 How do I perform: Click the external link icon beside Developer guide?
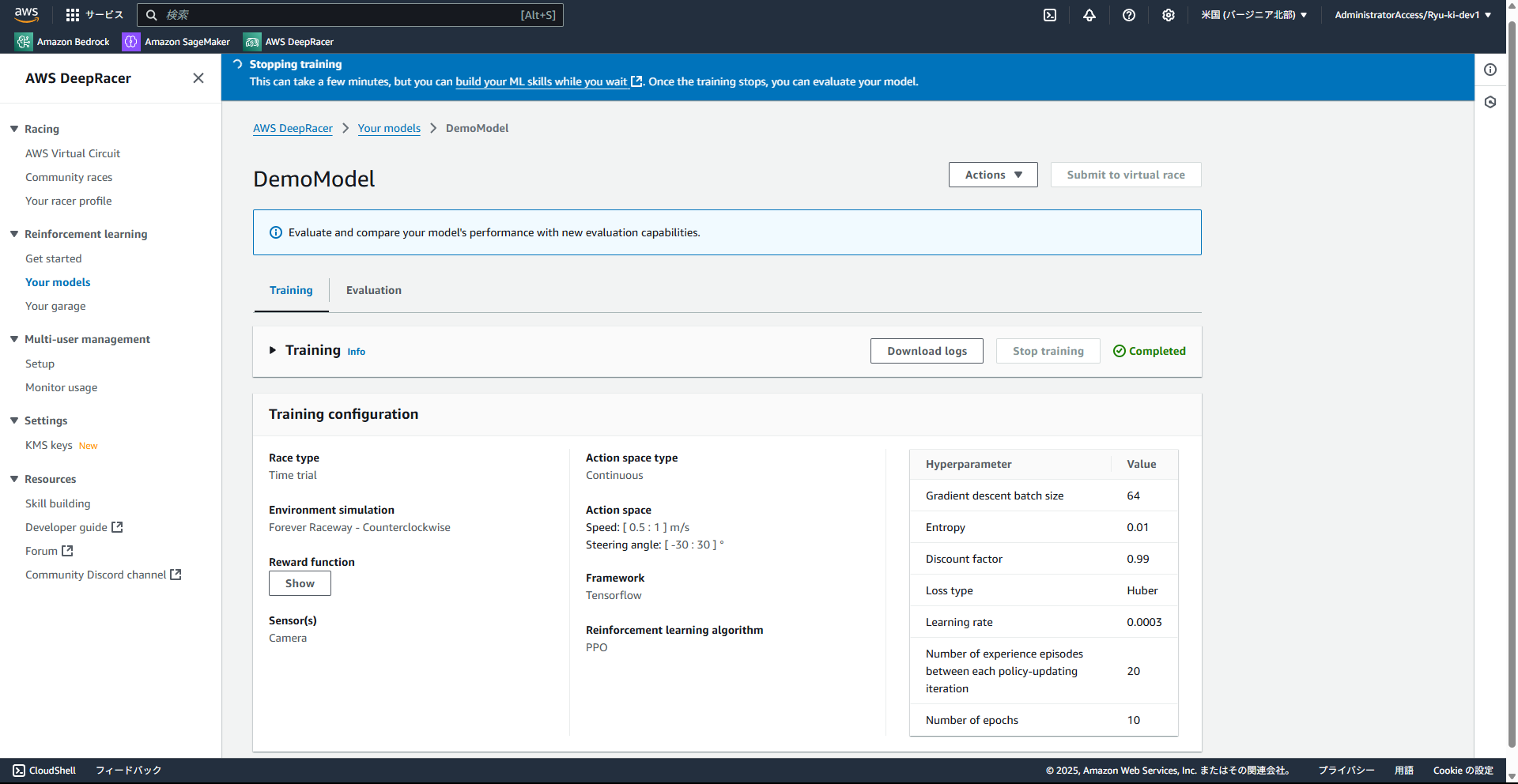[117, 527]
